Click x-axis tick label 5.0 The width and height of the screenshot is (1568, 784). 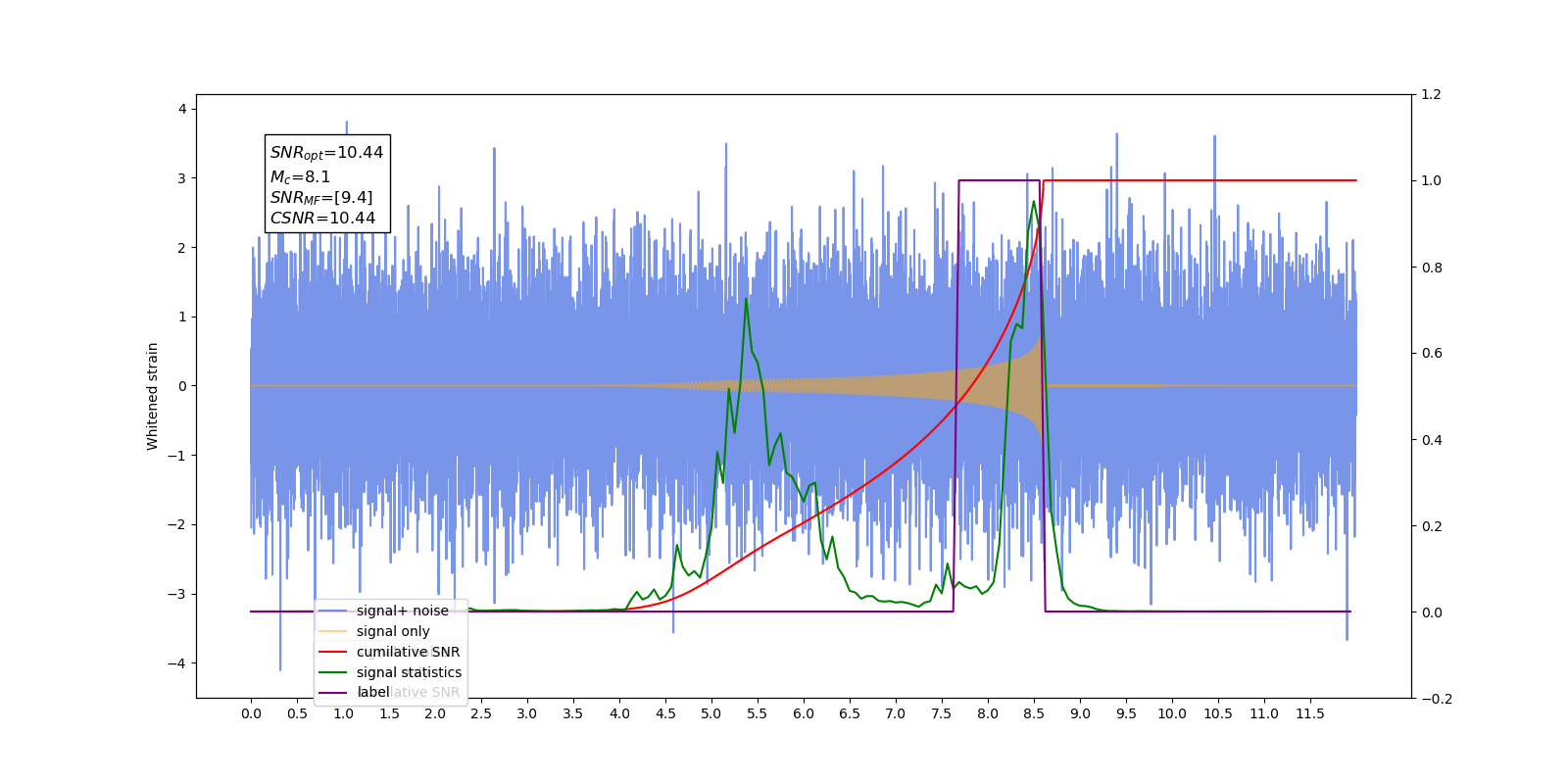click(711, 713)
